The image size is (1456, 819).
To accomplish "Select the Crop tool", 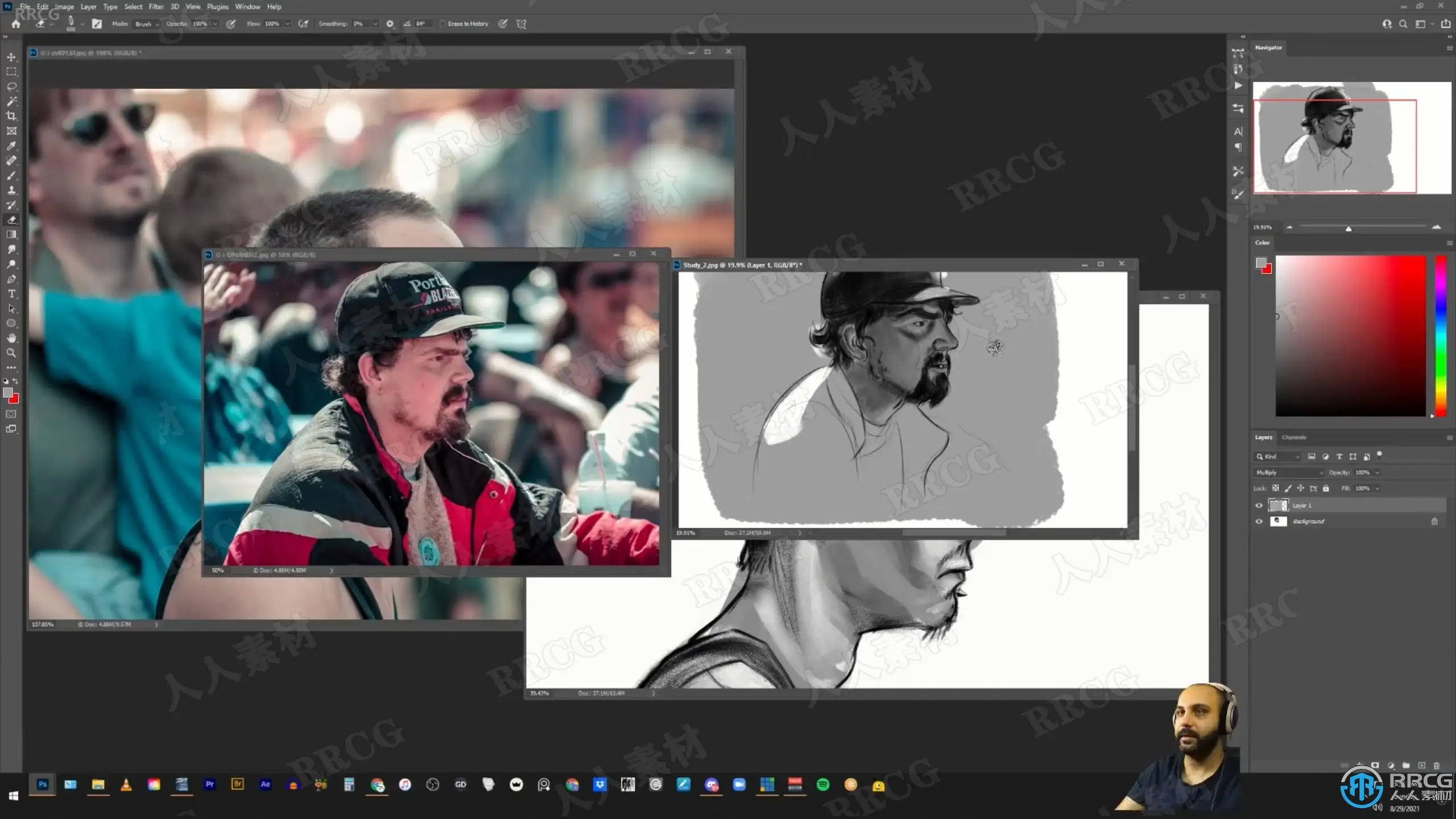I will [x=11, y=116].
